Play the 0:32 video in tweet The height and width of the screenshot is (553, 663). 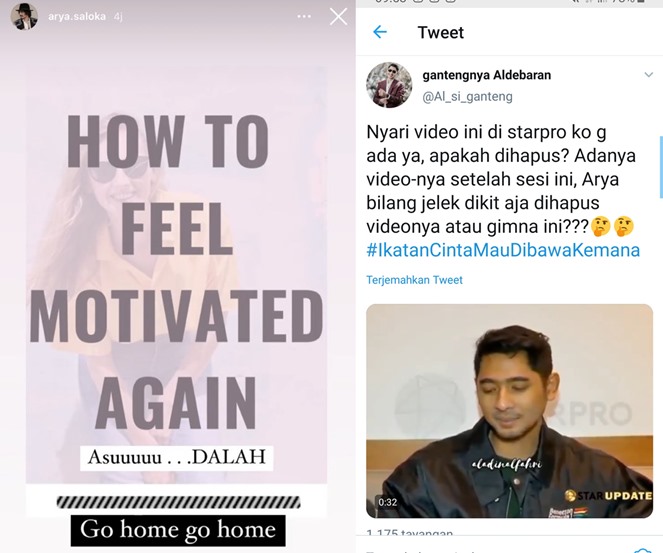510,411
